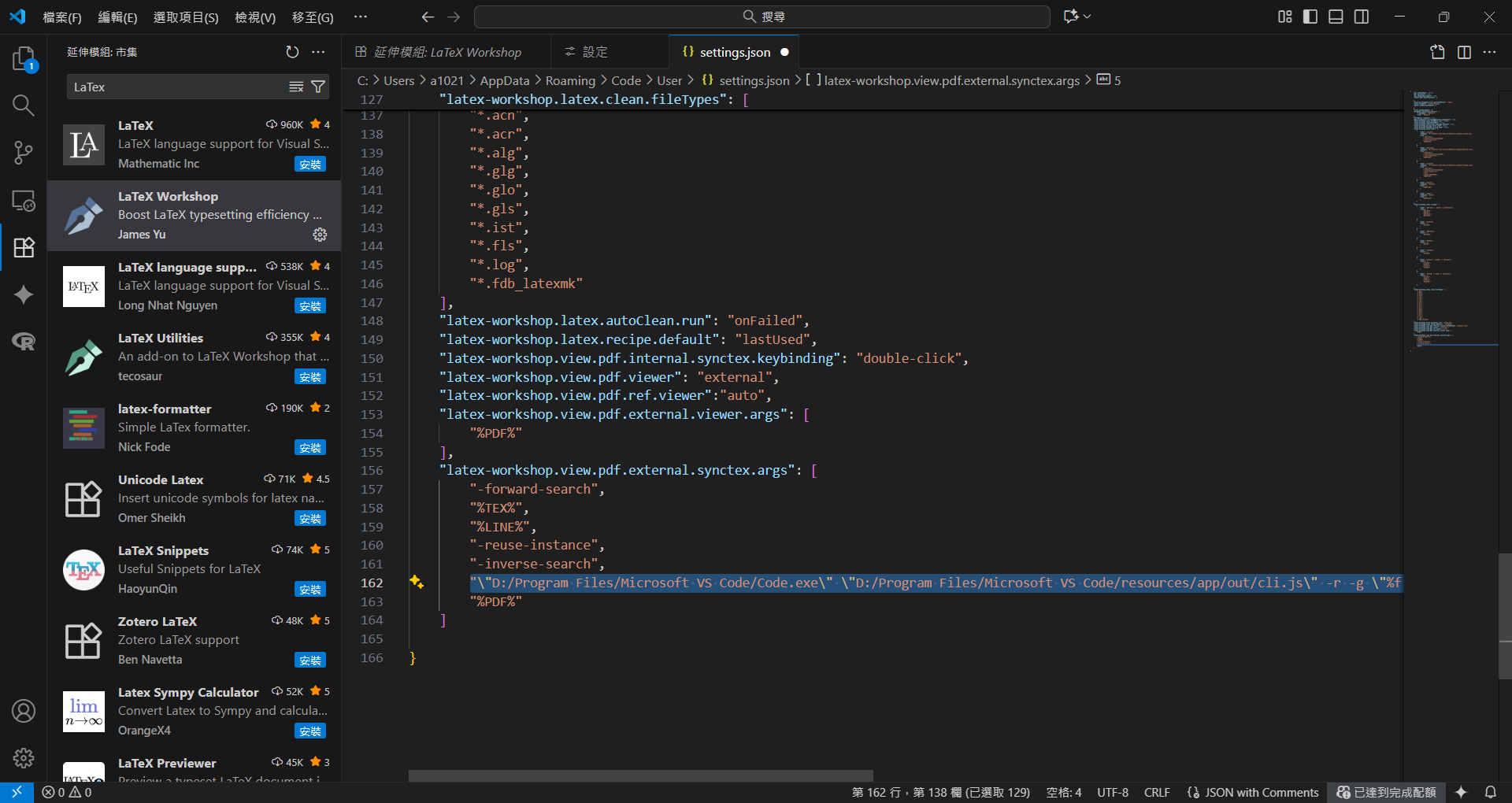Screen dimensions: 1512x803
Task: Click the code action sparkle lightbulb on line 162
Action: pos(417,582)
